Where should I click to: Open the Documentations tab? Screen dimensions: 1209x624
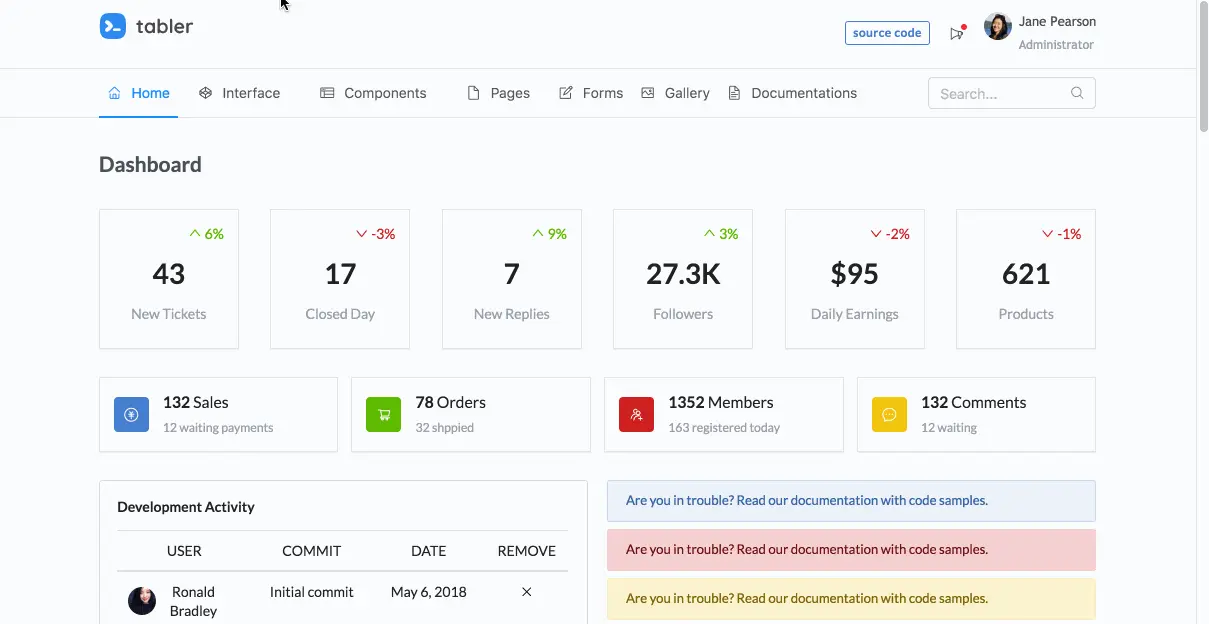click(792, 93)
